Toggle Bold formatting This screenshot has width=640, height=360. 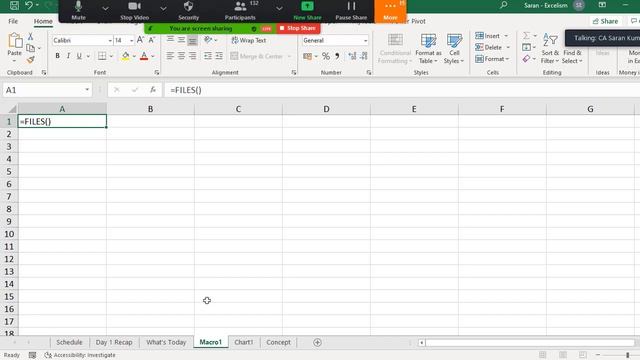[x=58, y=56]
